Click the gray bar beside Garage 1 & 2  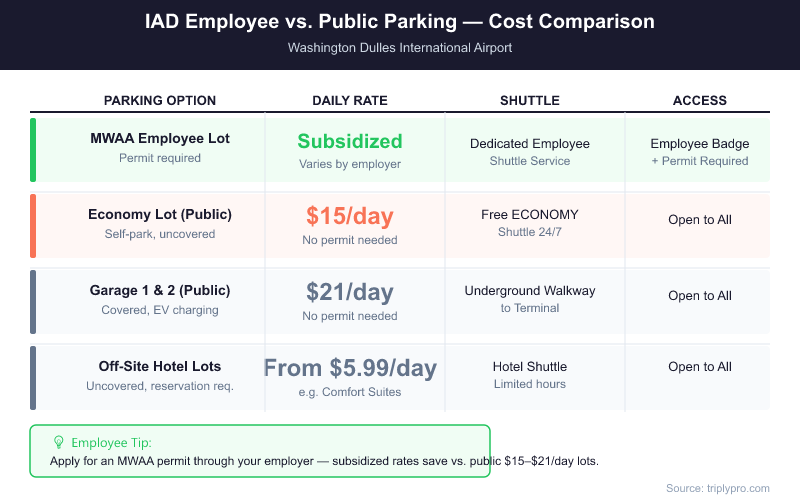click(33, 300)
